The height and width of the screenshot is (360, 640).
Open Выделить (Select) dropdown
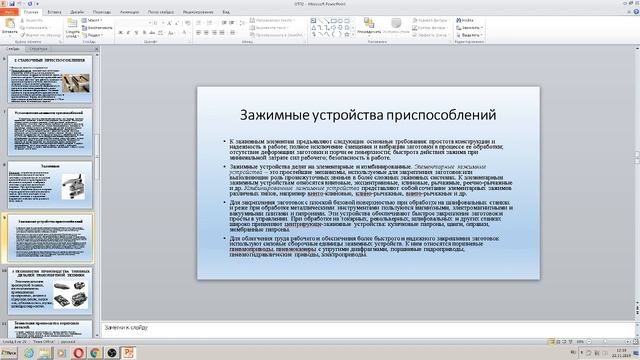tap(469, 35)
